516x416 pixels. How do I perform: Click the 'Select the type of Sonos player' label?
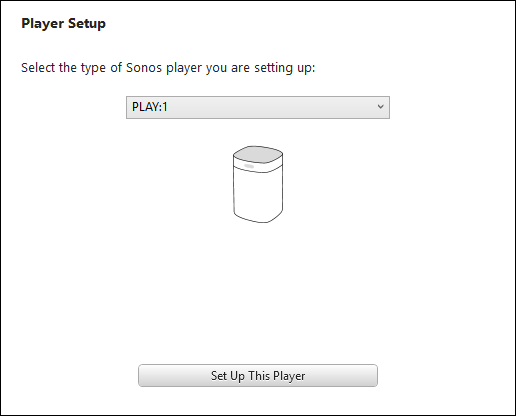pos(168,68)
